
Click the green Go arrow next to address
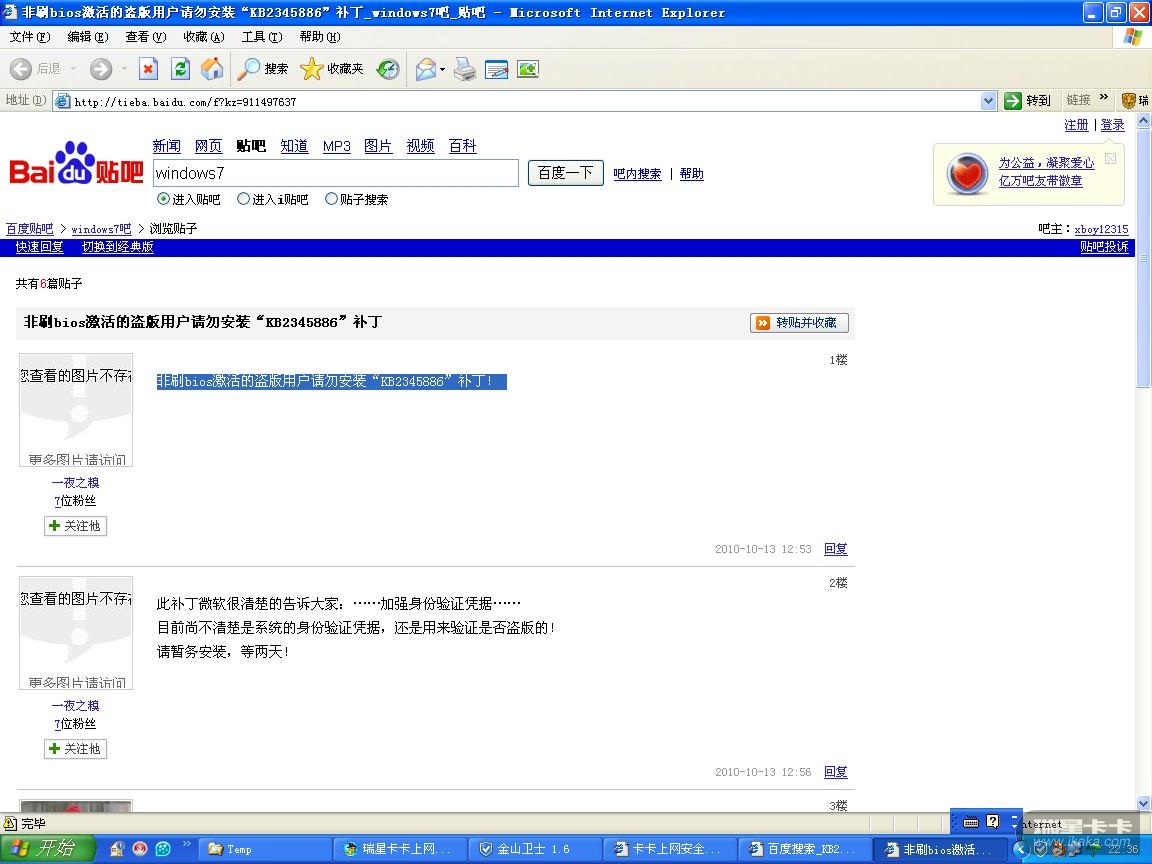tap(1013, 101)
